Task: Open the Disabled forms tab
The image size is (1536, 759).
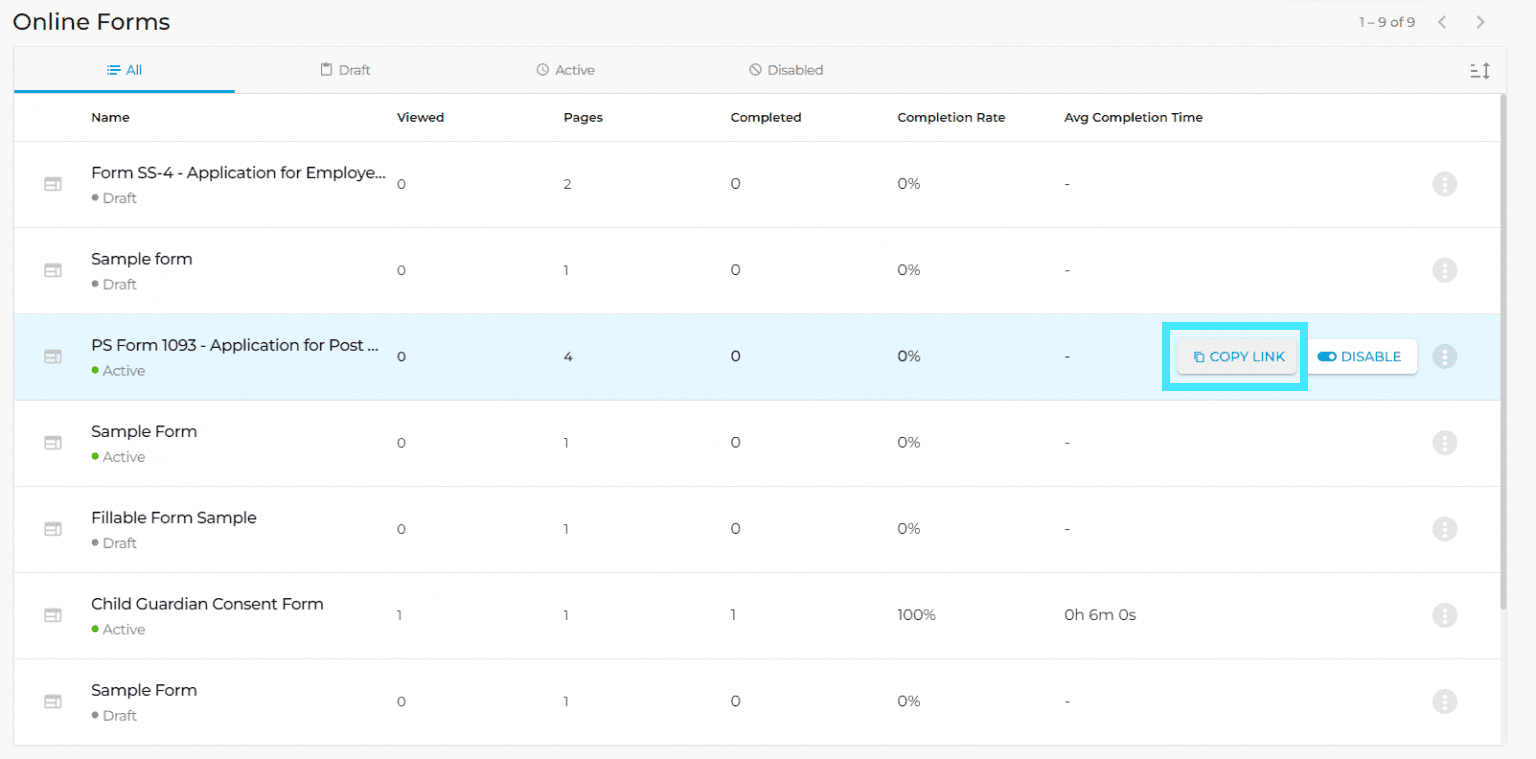Action: (x=786, y=70)
